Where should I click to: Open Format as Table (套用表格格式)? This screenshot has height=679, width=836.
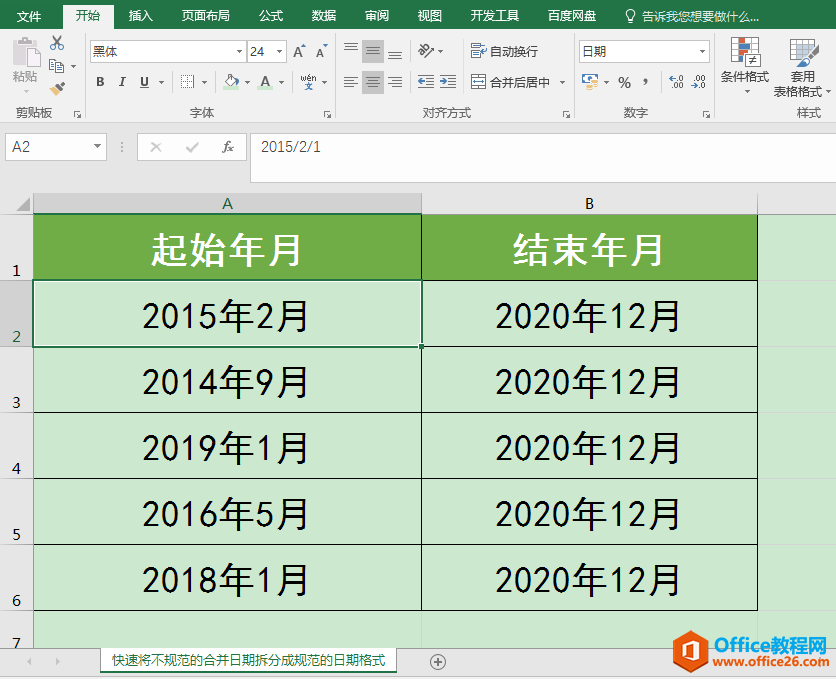[802, 67]
